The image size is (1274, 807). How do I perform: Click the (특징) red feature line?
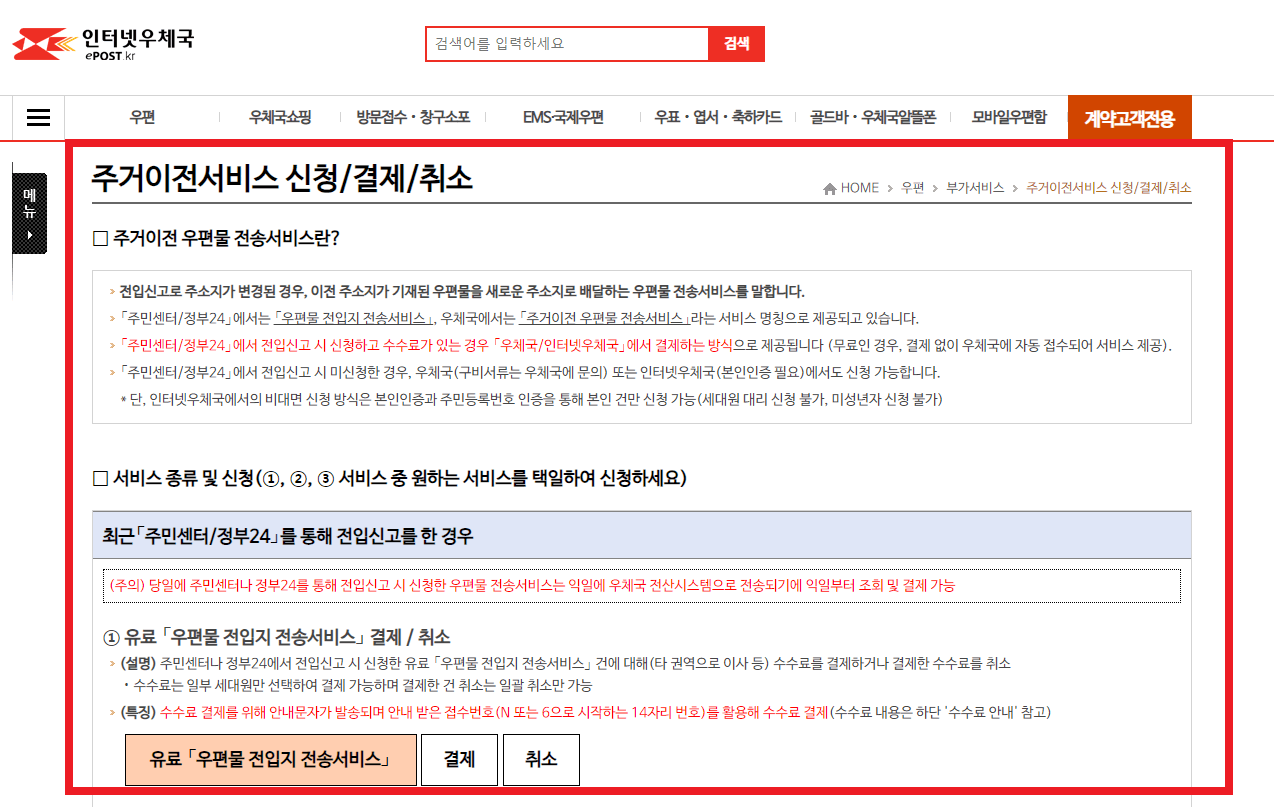pyautogui.click(x=585, y=712)
